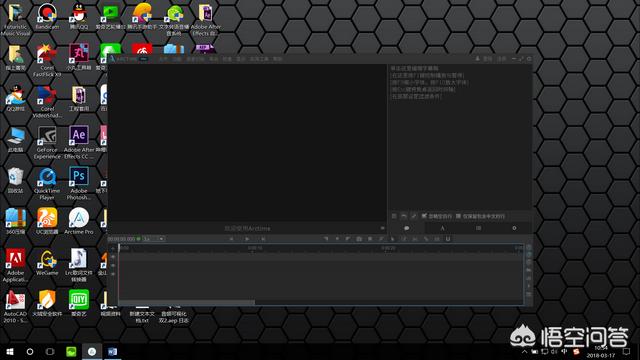Click the undo arrow icon below the text editor

[404, 216]
